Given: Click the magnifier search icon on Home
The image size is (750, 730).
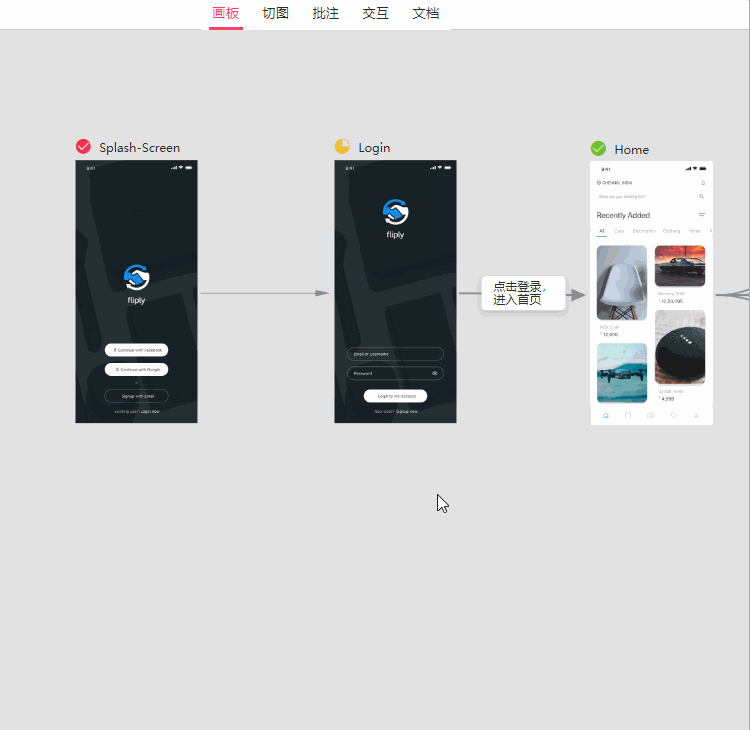Looking at the screenshot, I should click(702, 197).
